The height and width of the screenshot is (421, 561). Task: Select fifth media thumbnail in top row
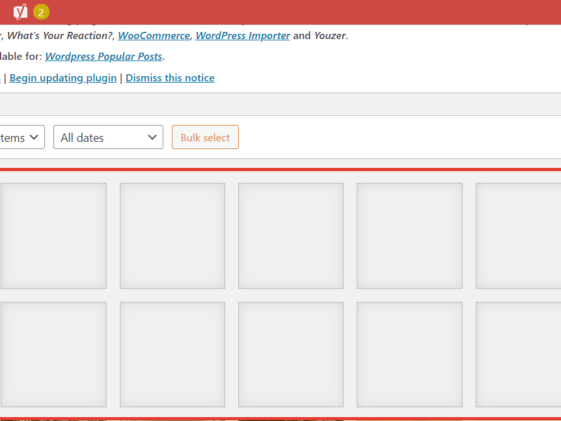pos(518,236)
